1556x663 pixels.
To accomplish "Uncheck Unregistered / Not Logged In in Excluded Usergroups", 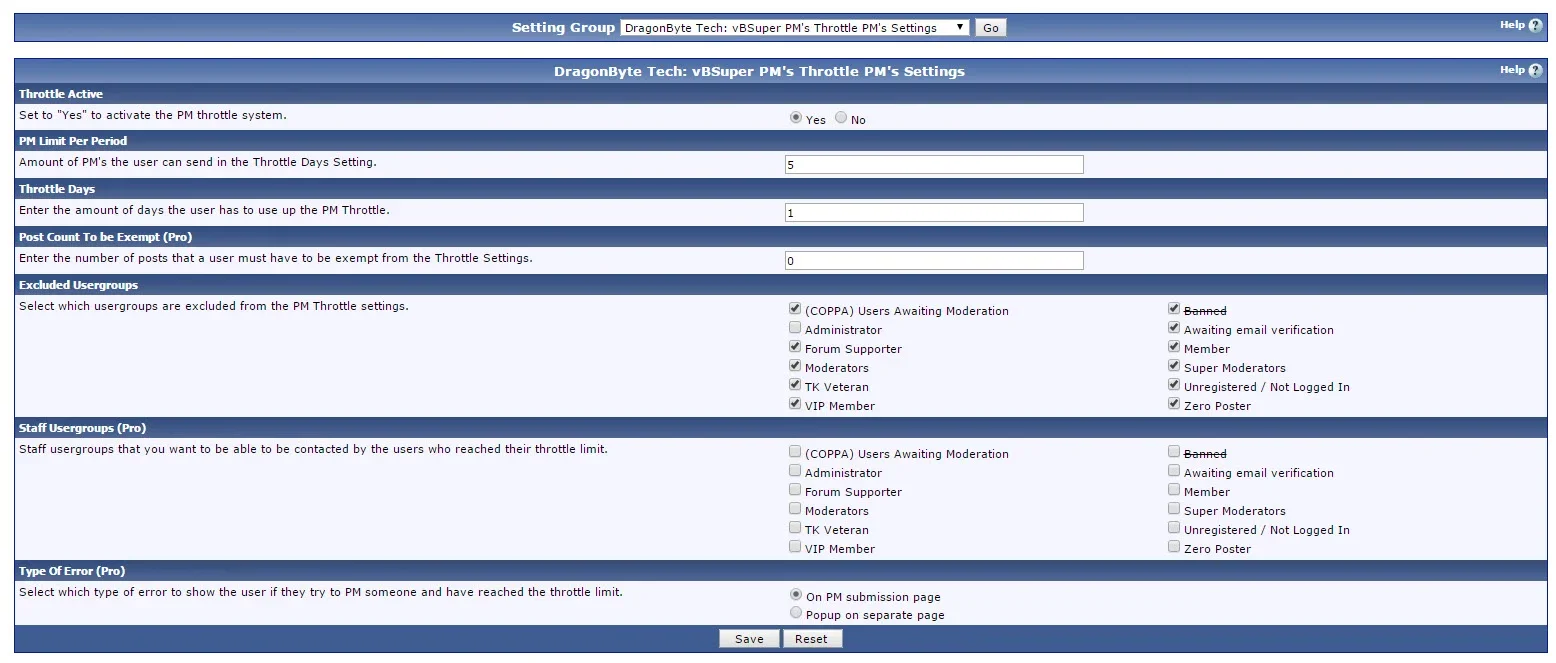I will pos(1174,385).
